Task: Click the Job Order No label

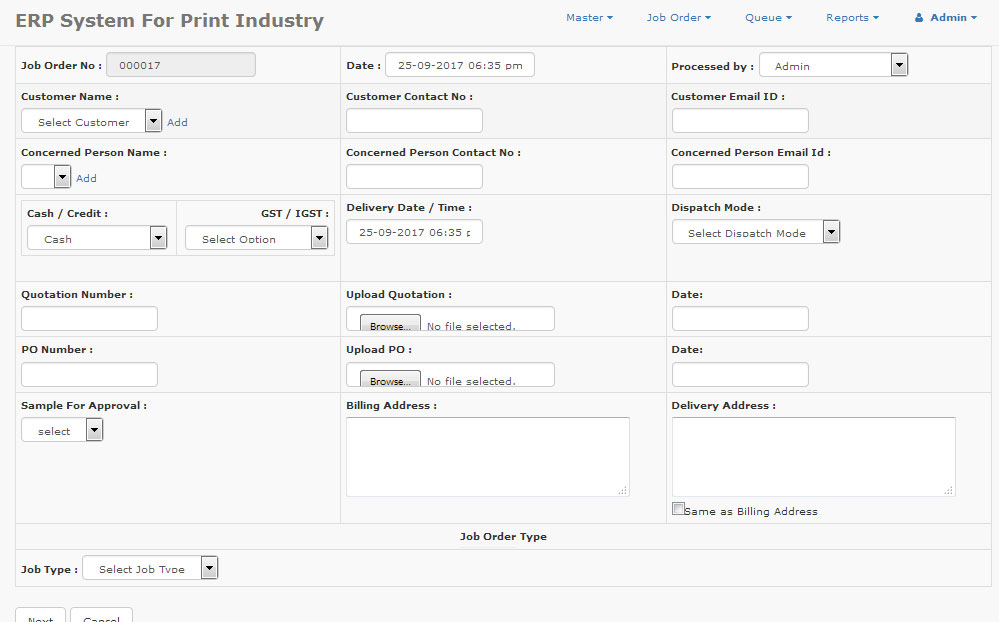Action: (x=61, y=66)
